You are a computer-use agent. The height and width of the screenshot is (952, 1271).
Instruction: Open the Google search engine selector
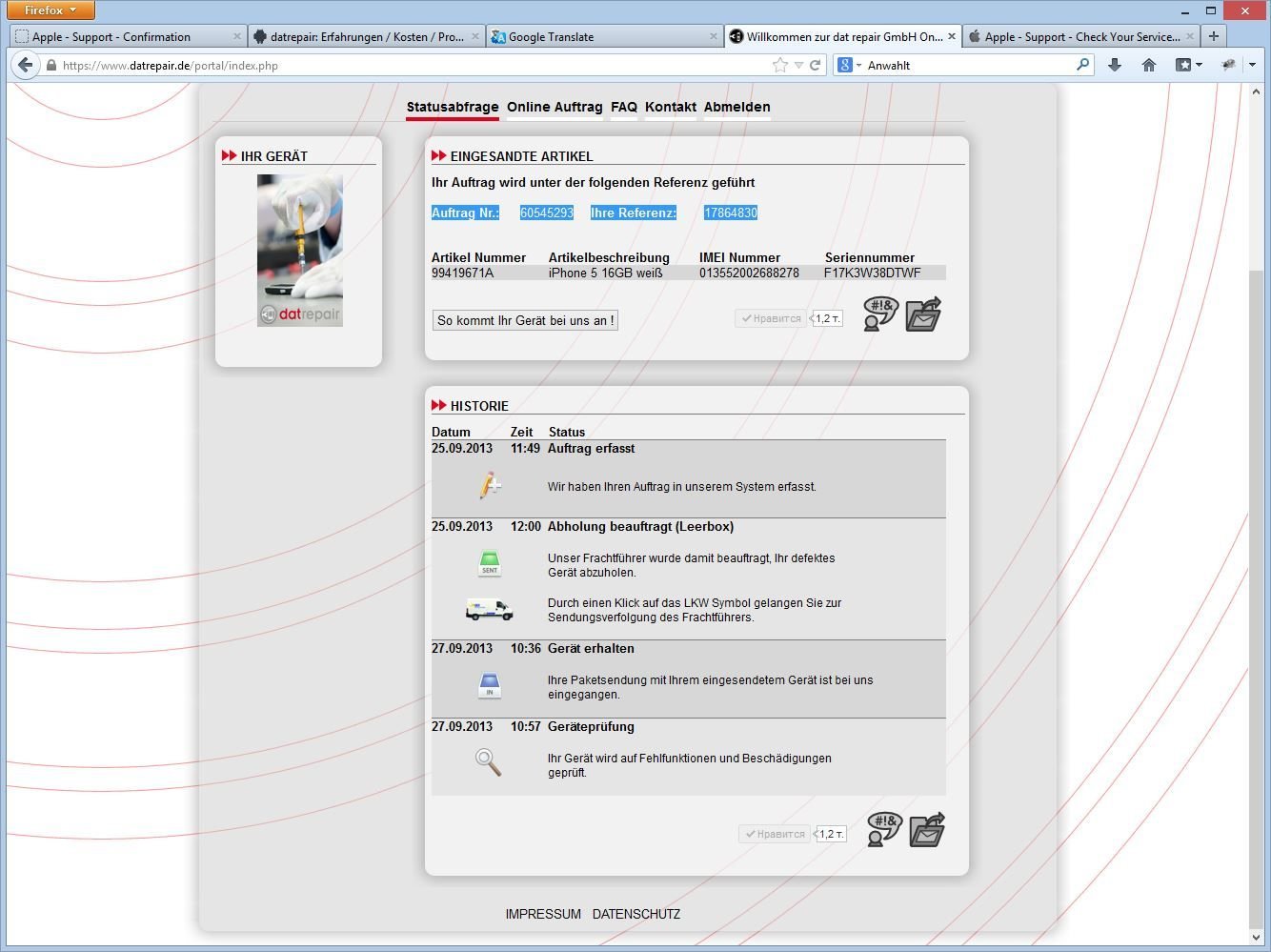(x=849, y=65)
